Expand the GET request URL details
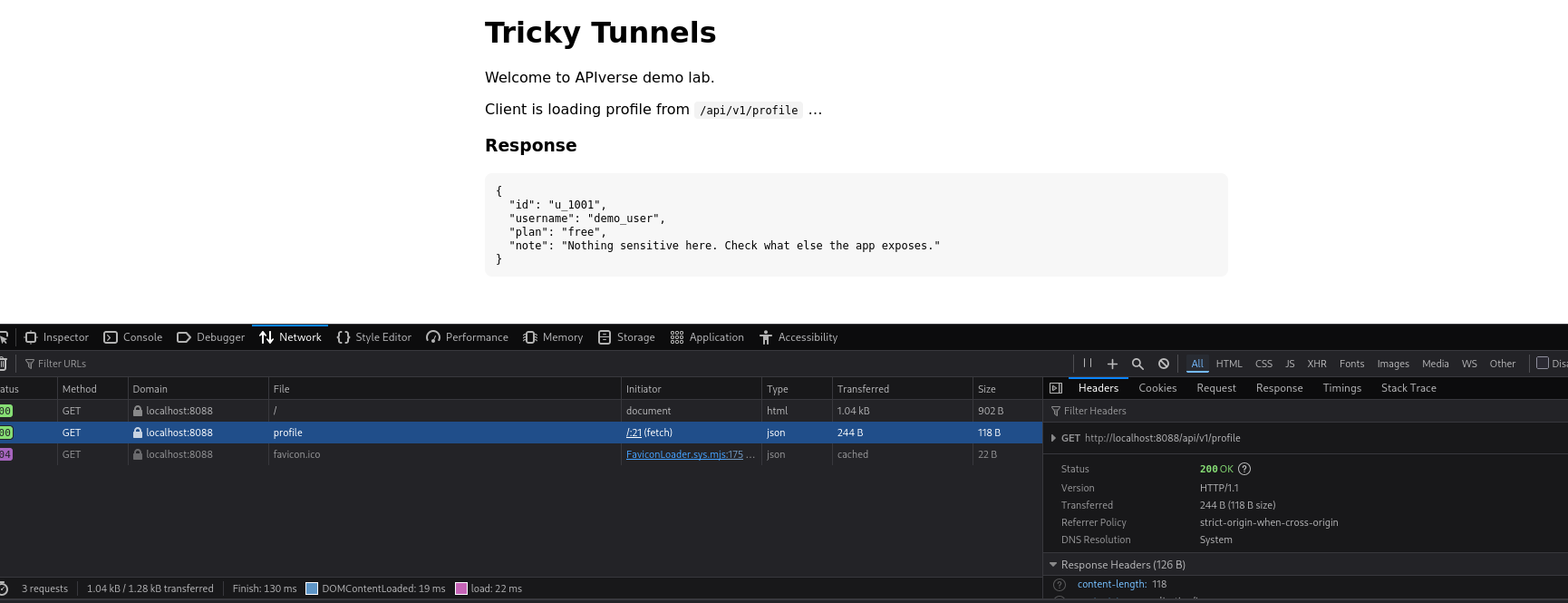Screen dimensions: 1568x603 click(x=1053, y=438)
